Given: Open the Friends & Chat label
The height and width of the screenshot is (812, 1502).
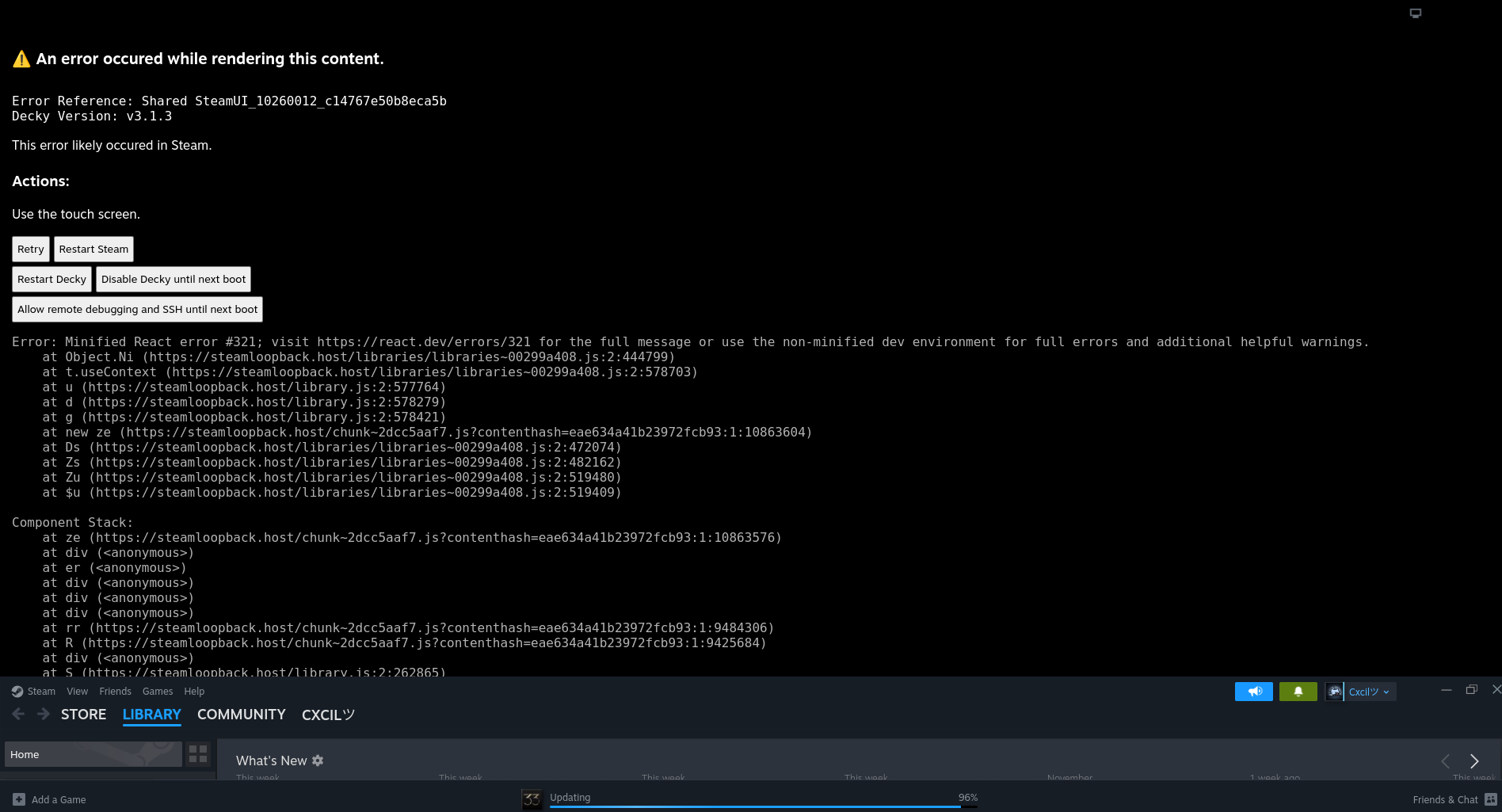Looking at the screenshot, I should (x=1445, y=800).
